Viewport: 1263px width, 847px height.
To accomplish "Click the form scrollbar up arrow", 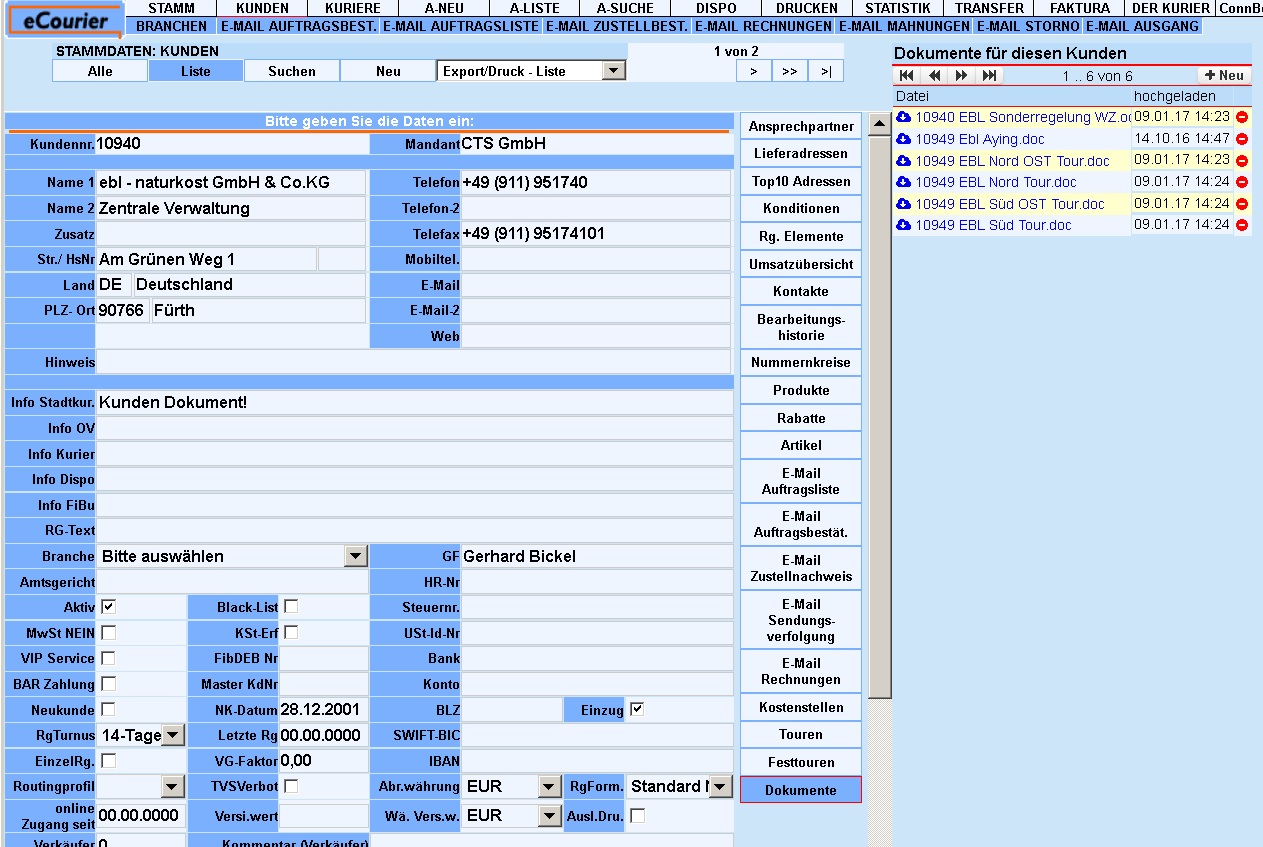I will pyautogui.click(x=880, y=125).
